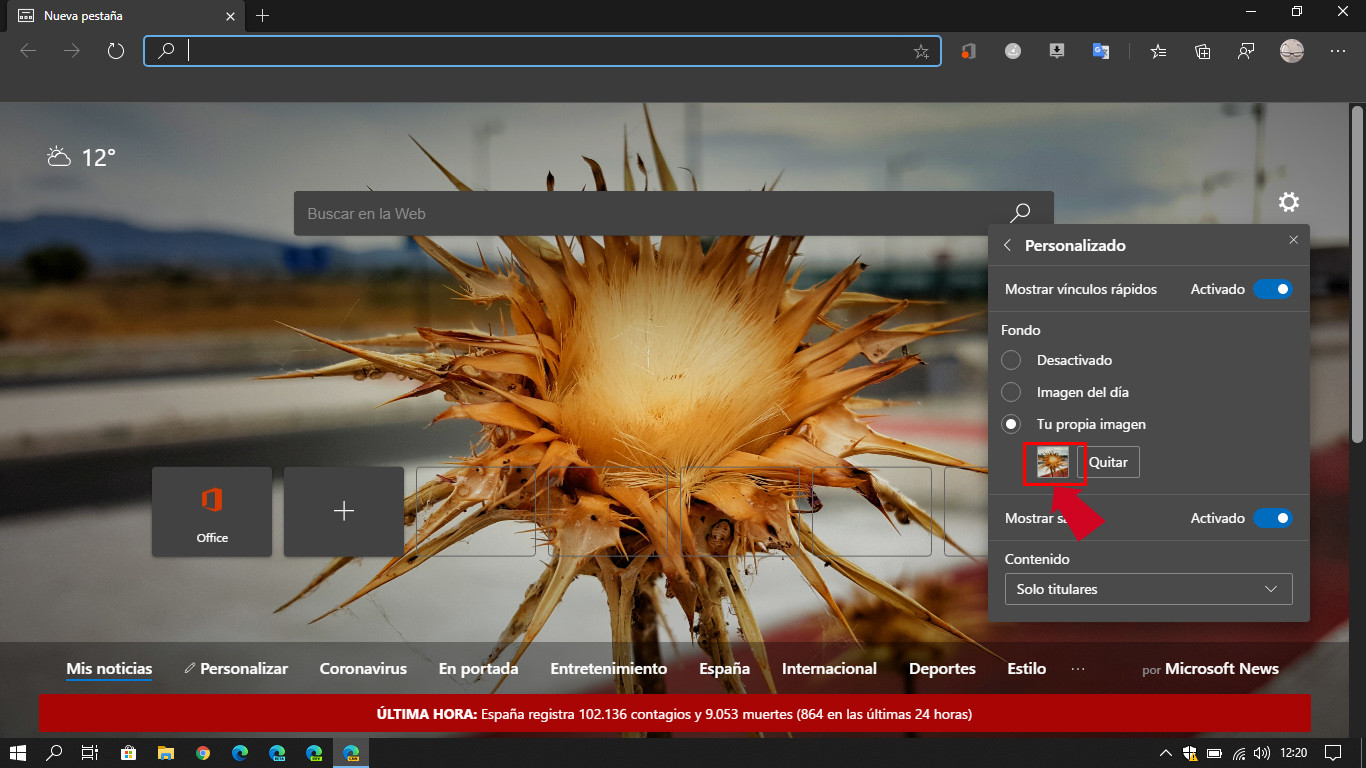Screen dimensions: 1366x768
Task: Select the Imagen del día radio button
Action: (1011, 392)
